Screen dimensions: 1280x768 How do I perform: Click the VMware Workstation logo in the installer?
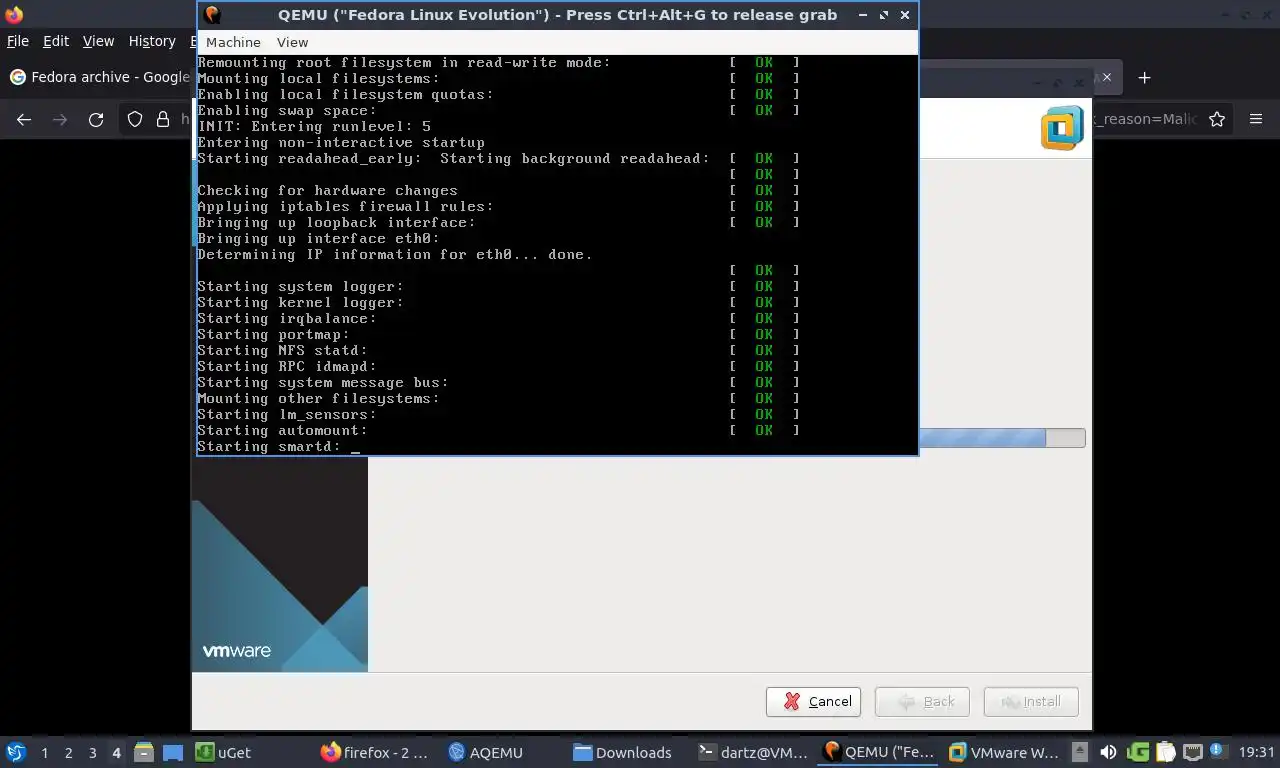1062,128
